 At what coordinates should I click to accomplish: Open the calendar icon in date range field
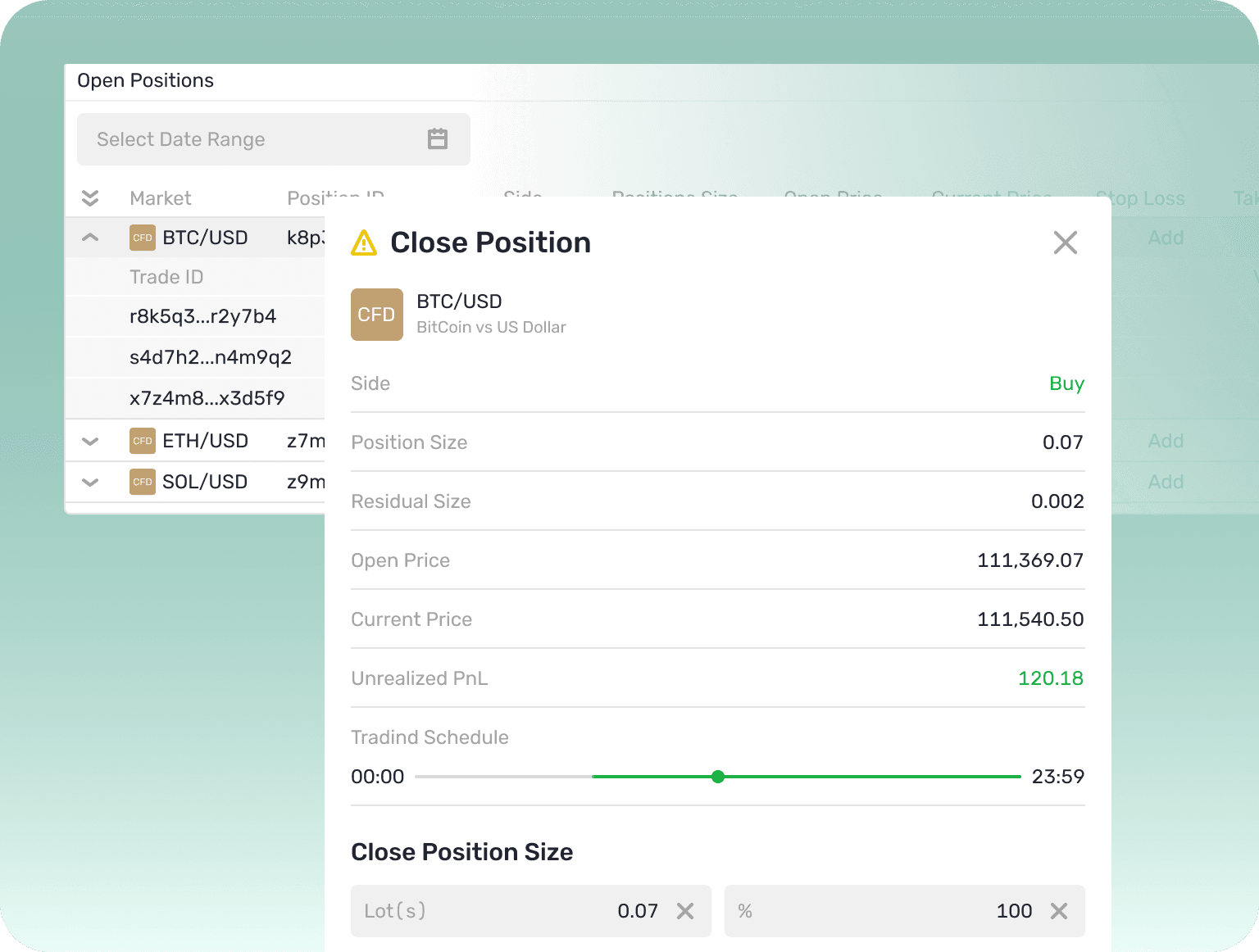pyautogui.click(x=438, y=139)
